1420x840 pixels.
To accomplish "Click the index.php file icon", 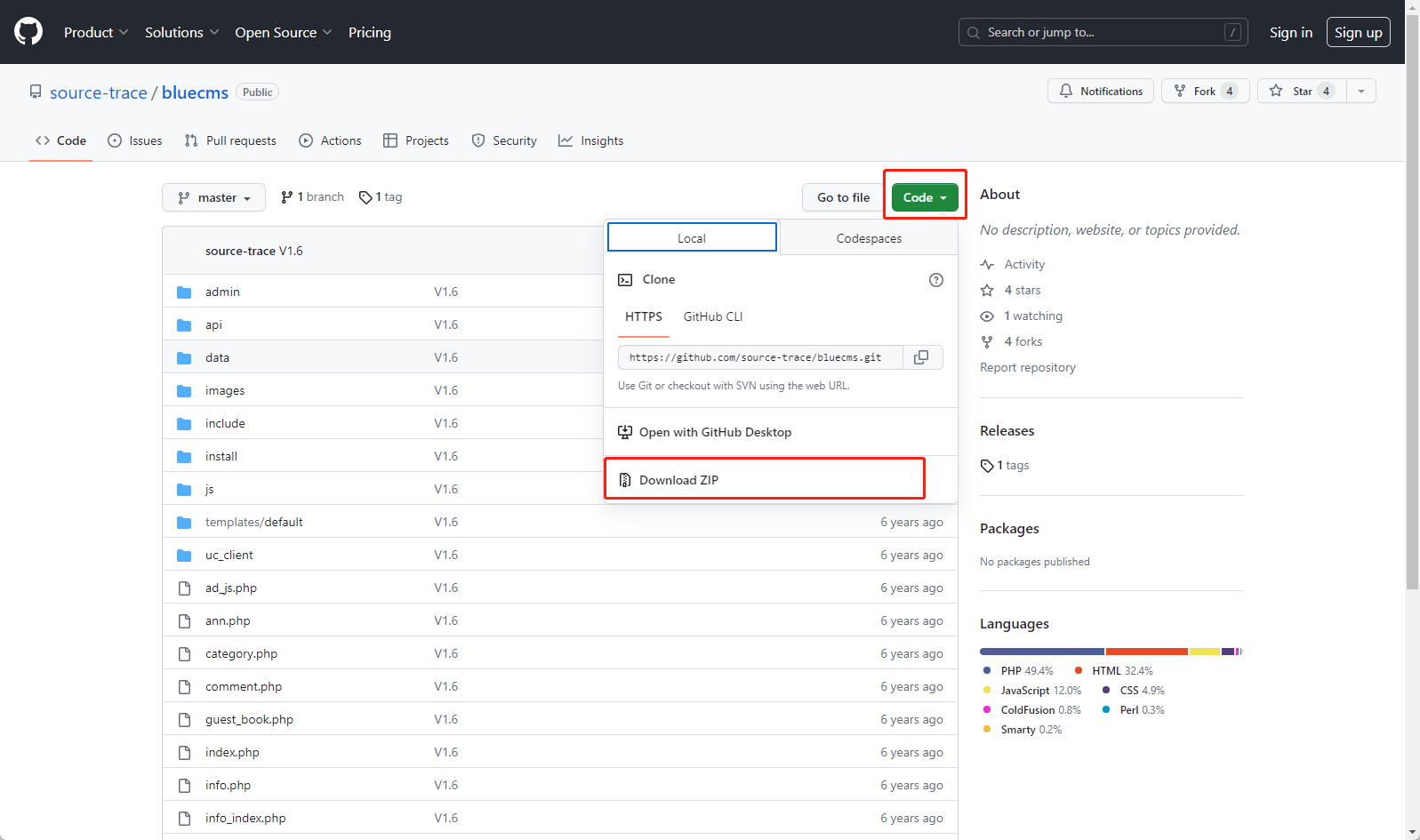I will [184, 753].
